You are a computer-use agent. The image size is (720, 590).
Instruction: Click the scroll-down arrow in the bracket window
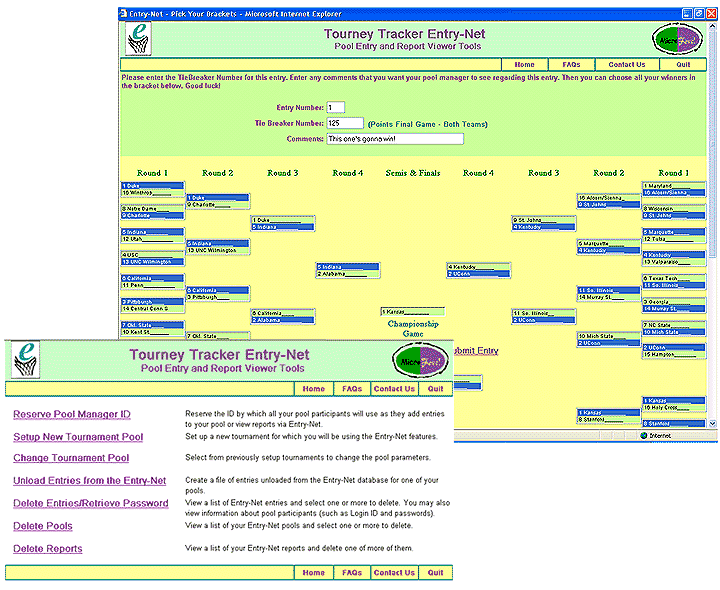[712, 423]
